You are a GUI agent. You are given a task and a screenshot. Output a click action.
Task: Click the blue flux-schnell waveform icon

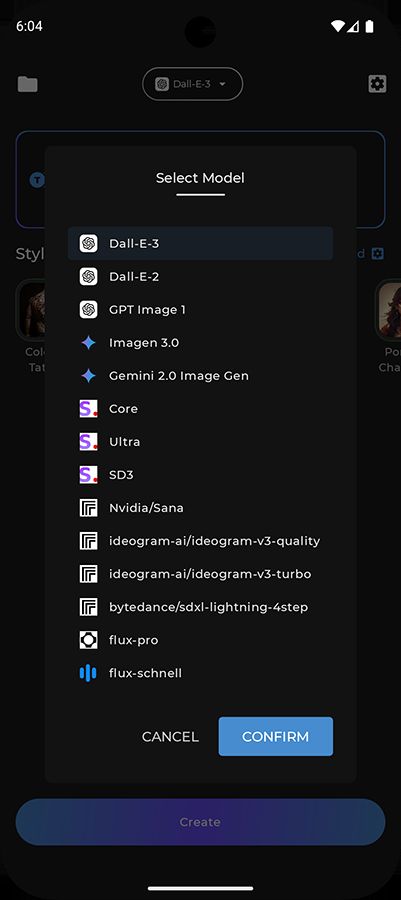coord(88,673)
